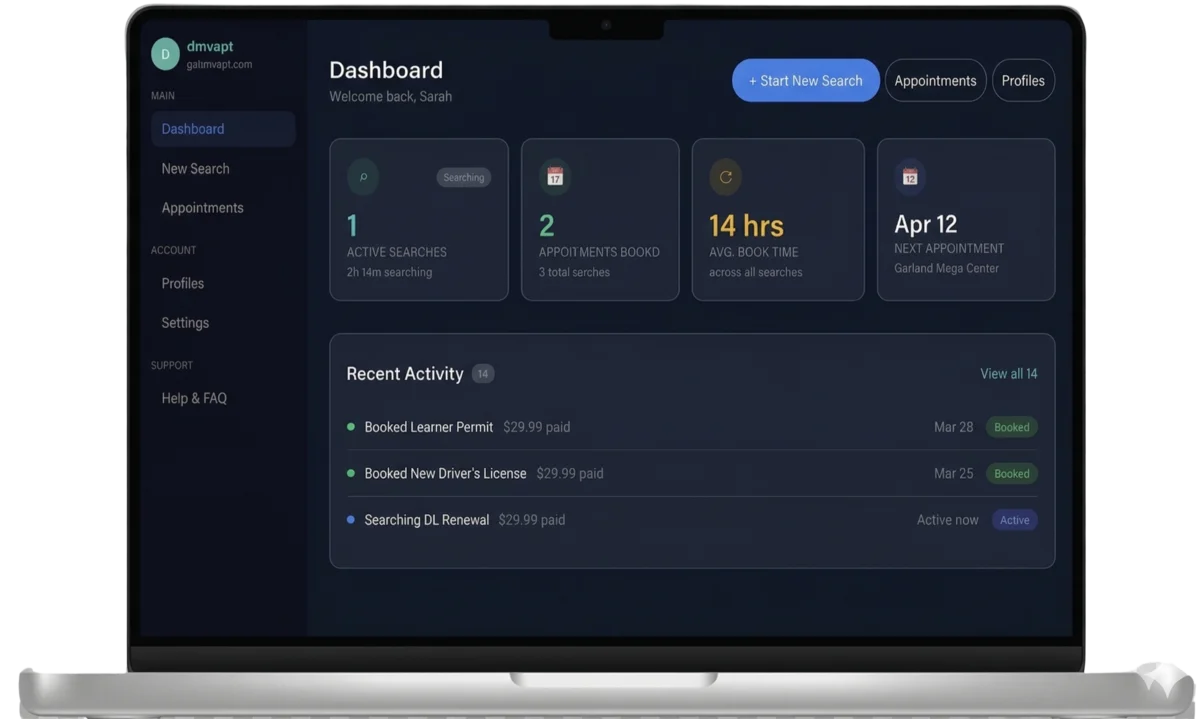Click the 14 count badge beside Recent Activity
This screenshot has width=1200, height=719.
(x=482, y=373)
